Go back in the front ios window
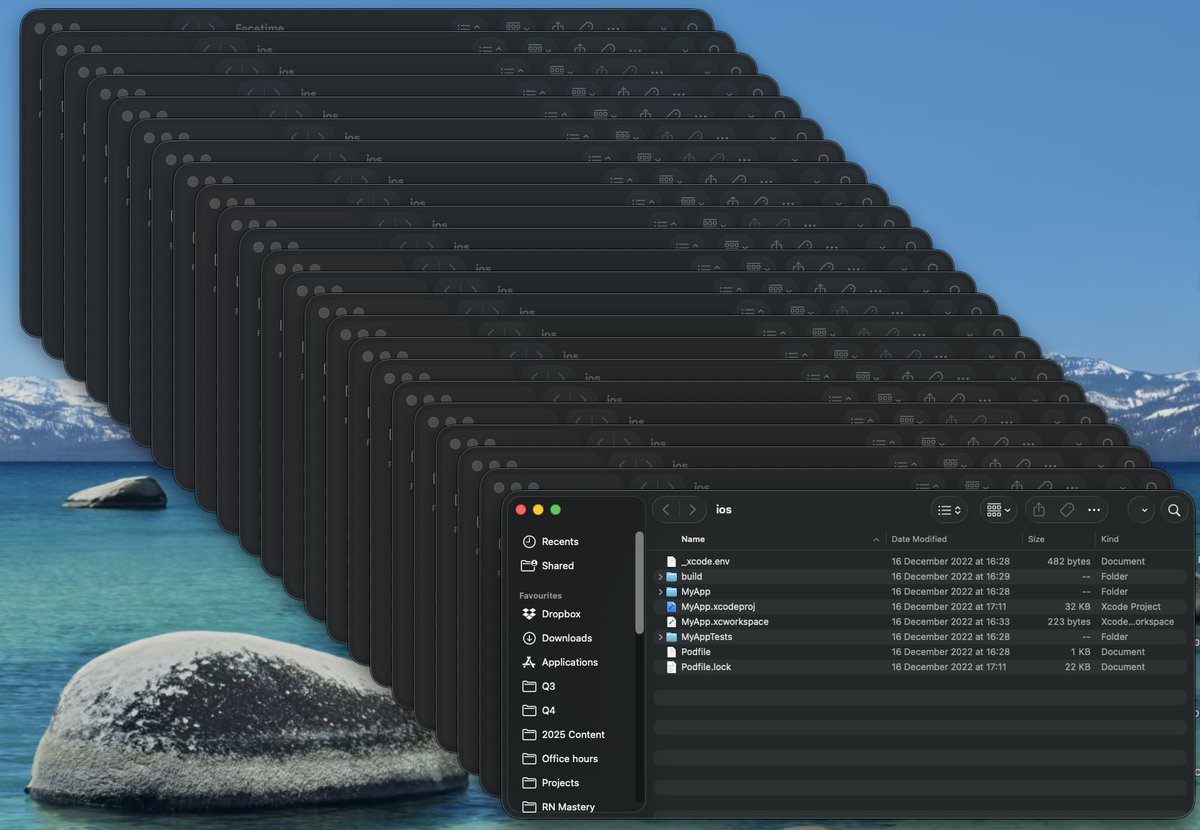The image size is (1200, 830). [666, 510]
